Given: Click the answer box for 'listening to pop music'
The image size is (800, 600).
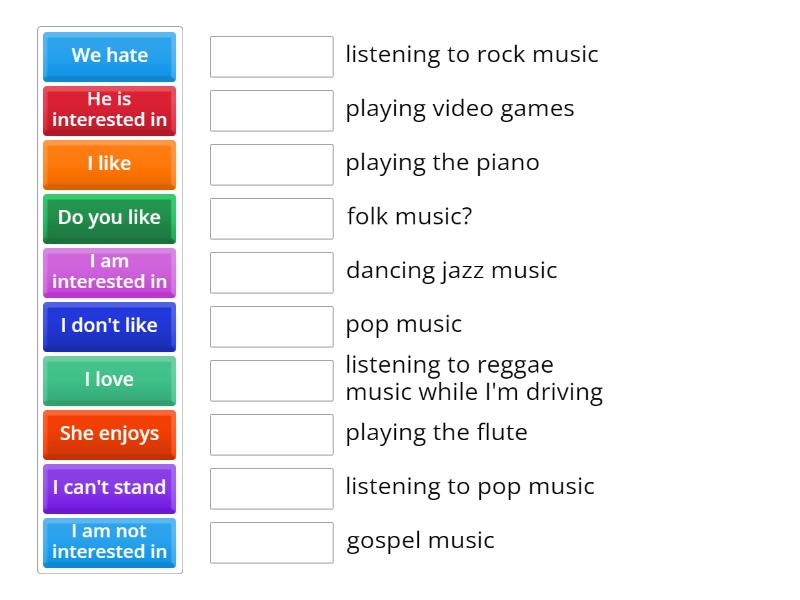Looking at the screenshot, I should coord(271,489).
